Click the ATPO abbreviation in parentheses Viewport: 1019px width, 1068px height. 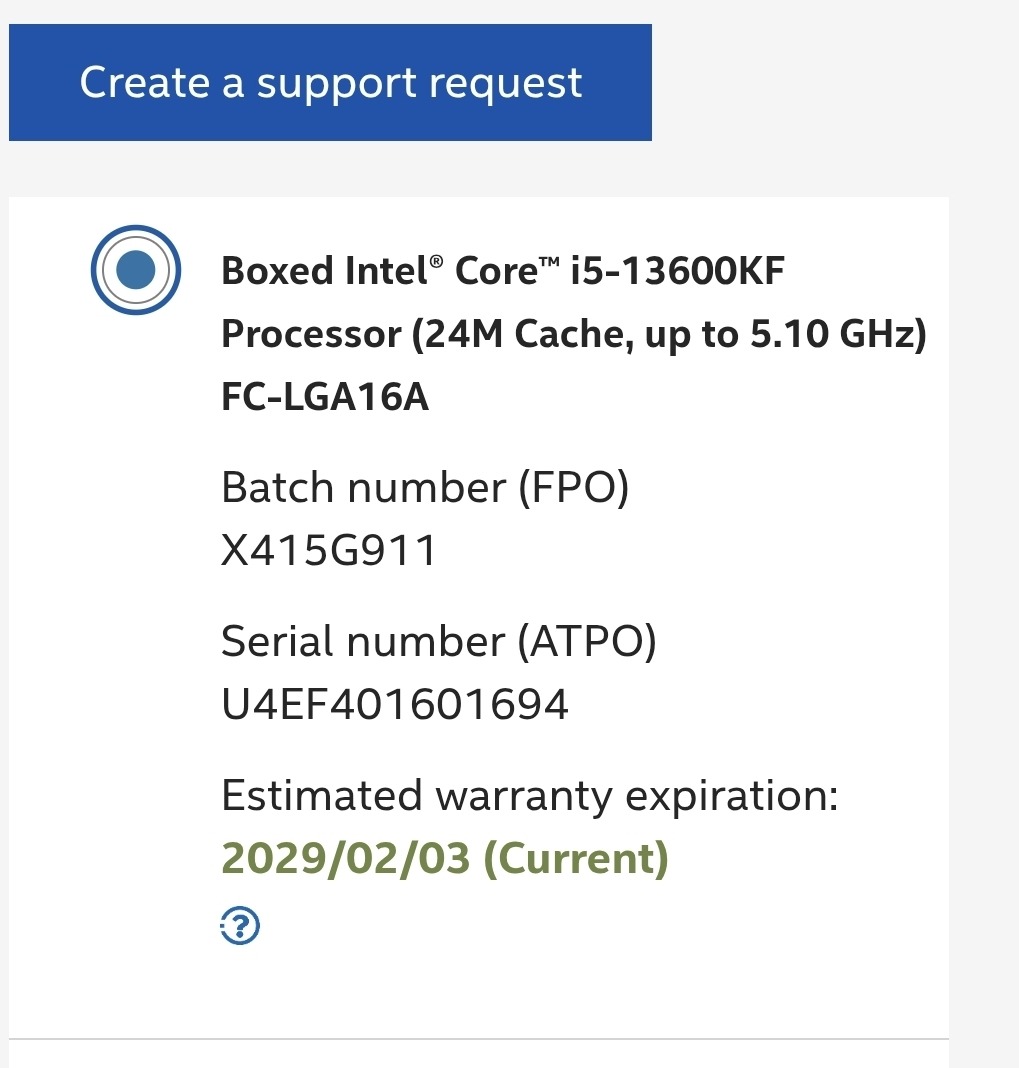[x=586, y=641]
